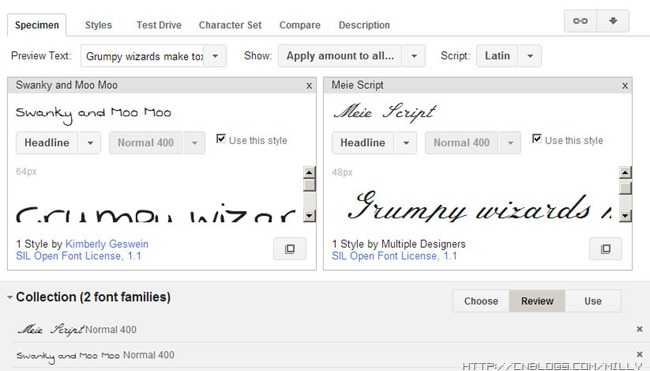The width and height of the screenshot is (650, 371).
Task: Open Kimberly Geswein designer link
Action: (107, 244)
